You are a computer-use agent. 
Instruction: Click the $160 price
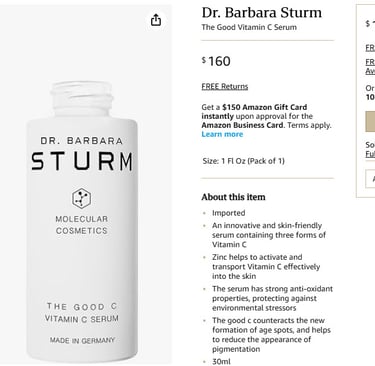click(x=216, y=61)
